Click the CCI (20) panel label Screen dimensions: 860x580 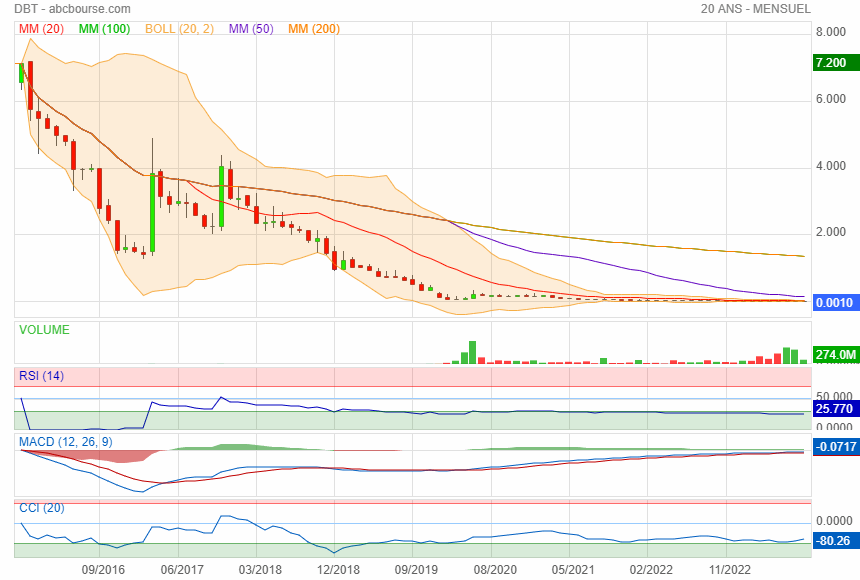click(42, 508)
